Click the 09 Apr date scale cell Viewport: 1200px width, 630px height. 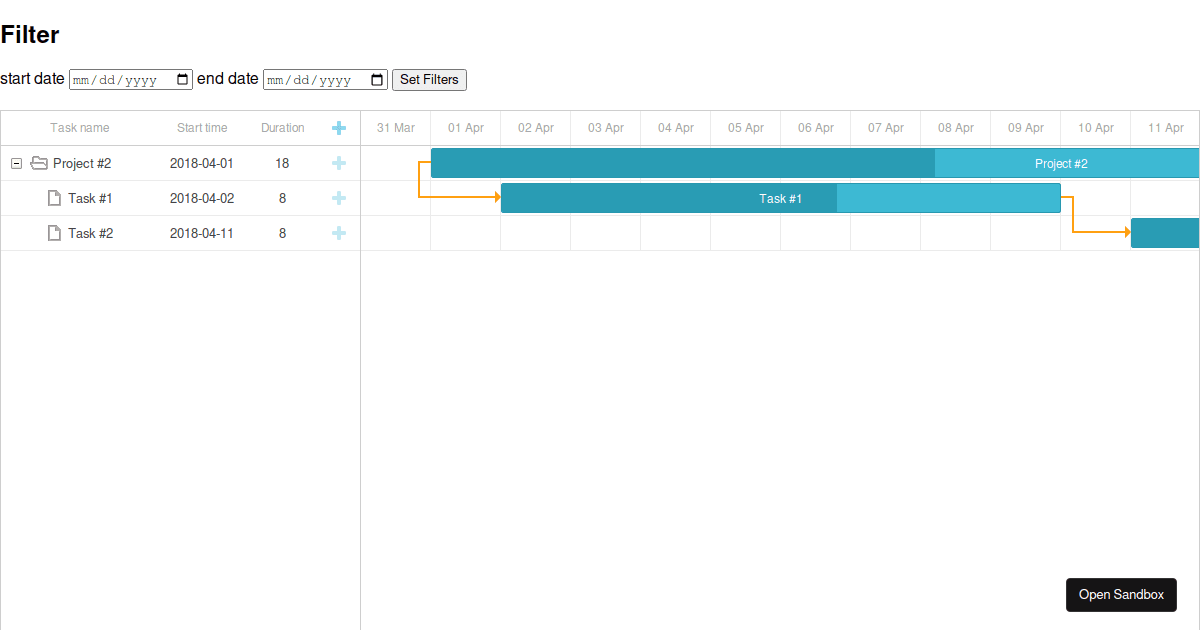[x=1026, y=128]
